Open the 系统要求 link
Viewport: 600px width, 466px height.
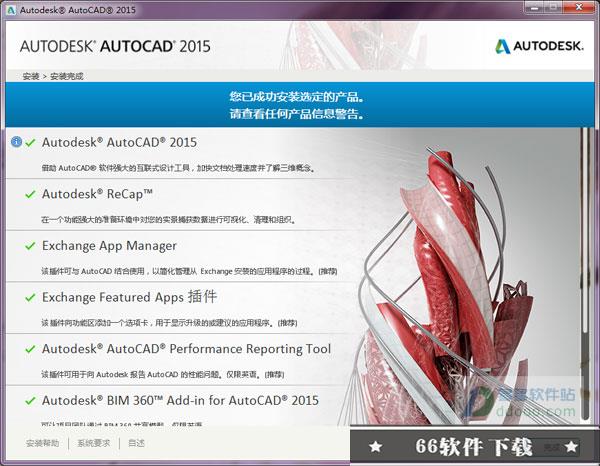(x=93, y=443)
